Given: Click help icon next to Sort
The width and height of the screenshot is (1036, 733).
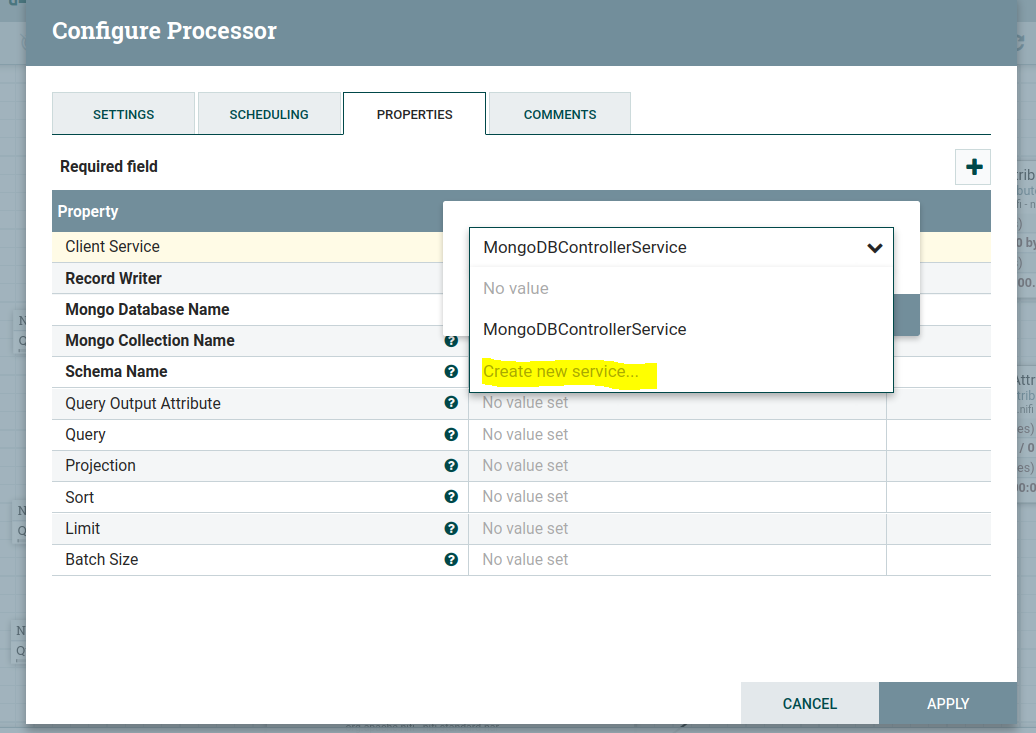Looking at the screenshot, I should click(x=451, y=497).
